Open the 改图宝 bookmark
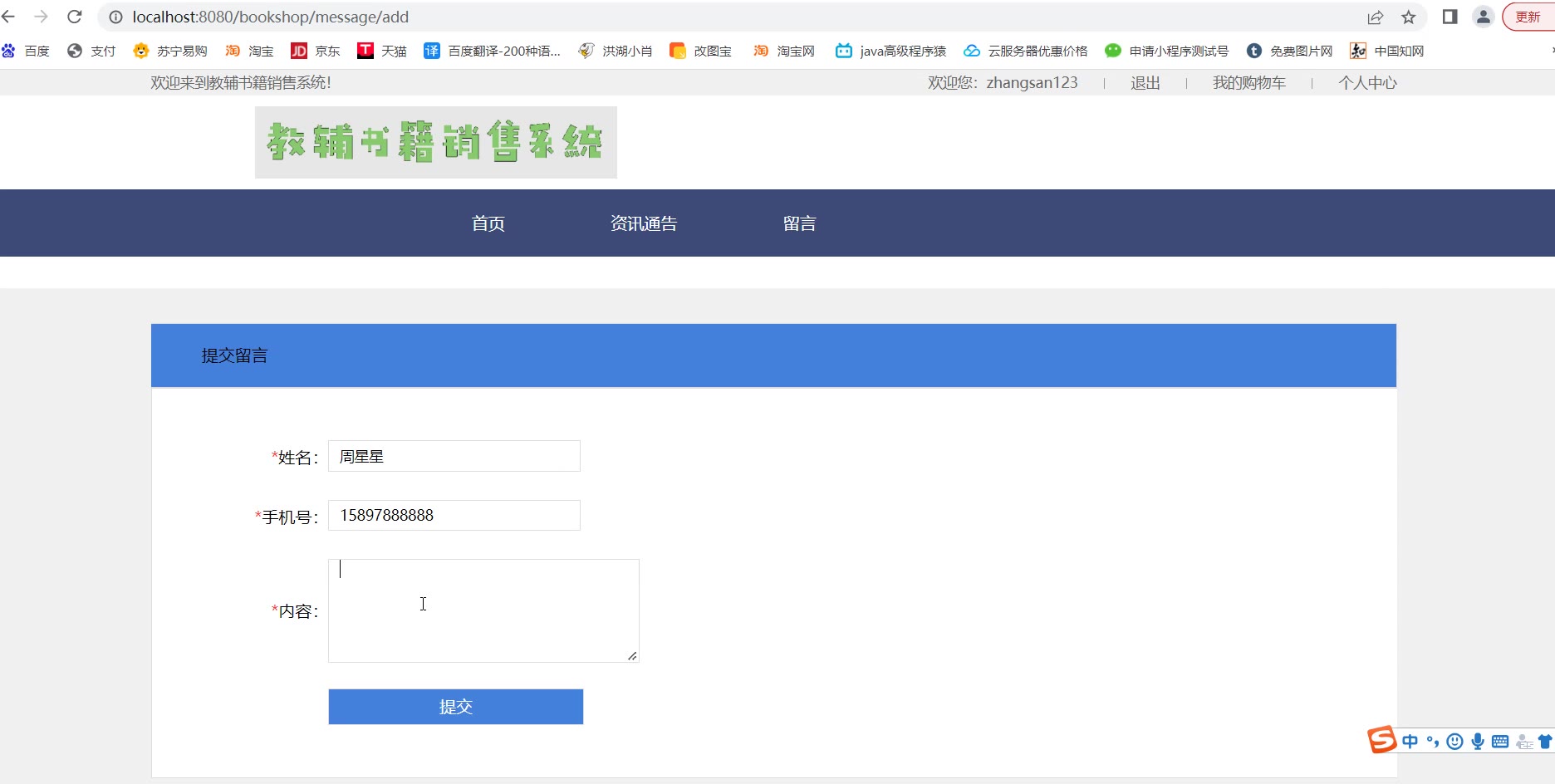 pos(701,51)
